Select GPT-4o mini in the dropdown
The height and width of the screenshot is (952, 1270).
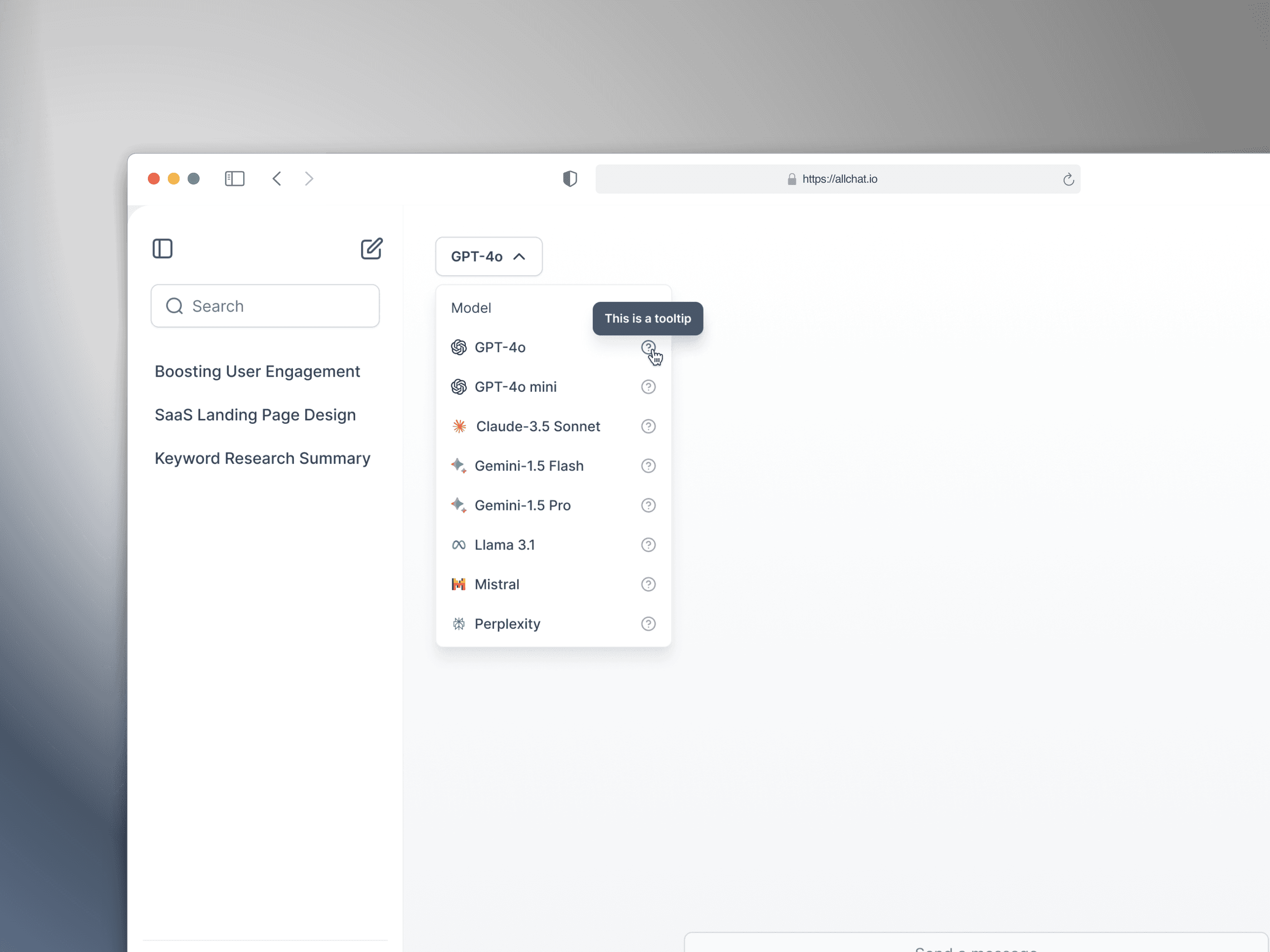point(515,387)
